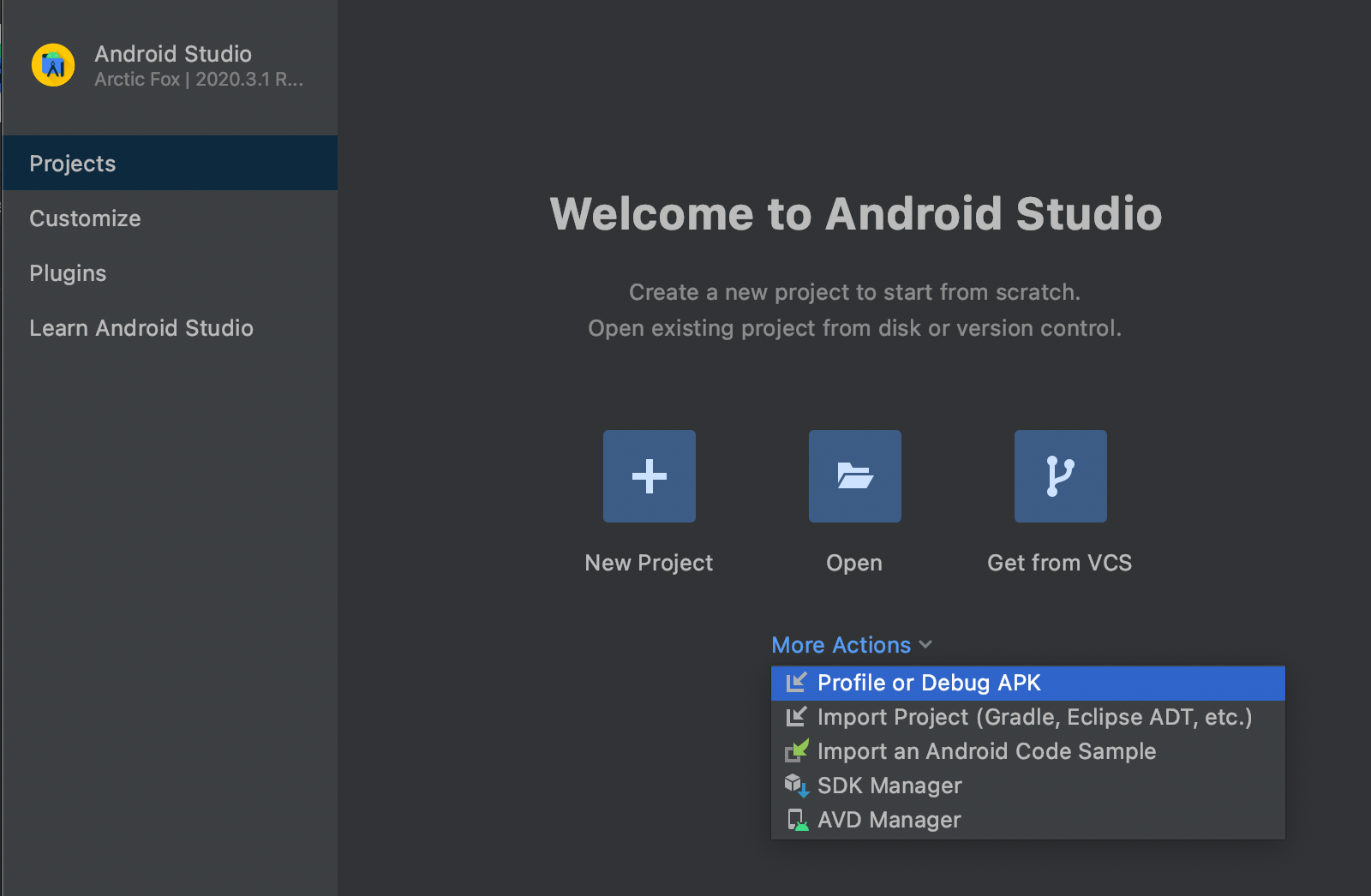Image resolution: width=1371 pixels, height=896 pixels.
Task: Click the Android Studio title text
Action: 173,54
